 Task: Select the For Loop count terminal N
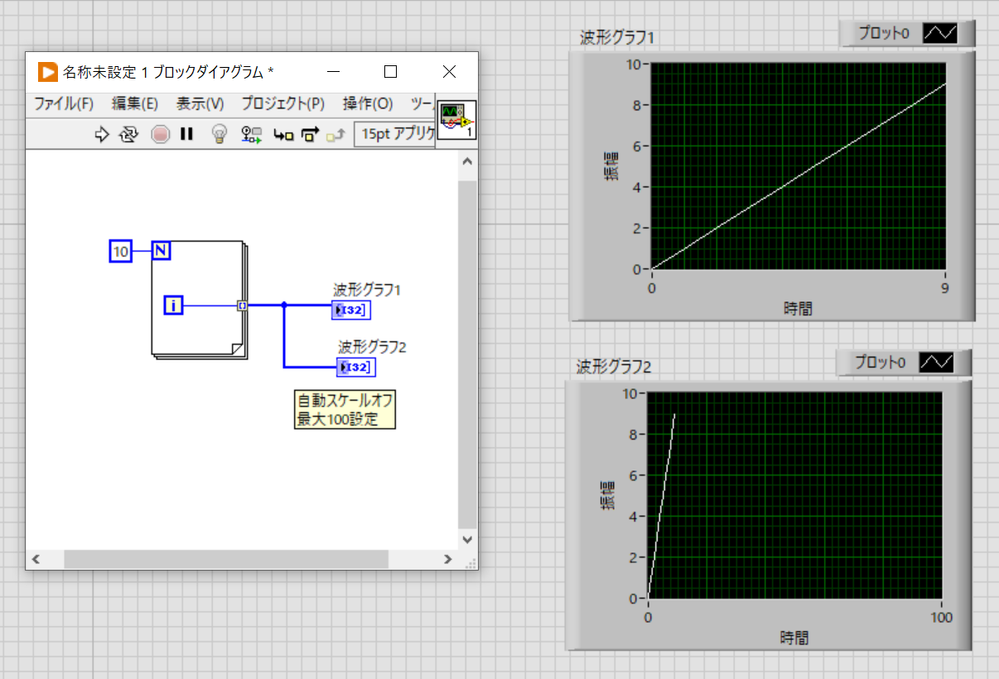(161, 250)
